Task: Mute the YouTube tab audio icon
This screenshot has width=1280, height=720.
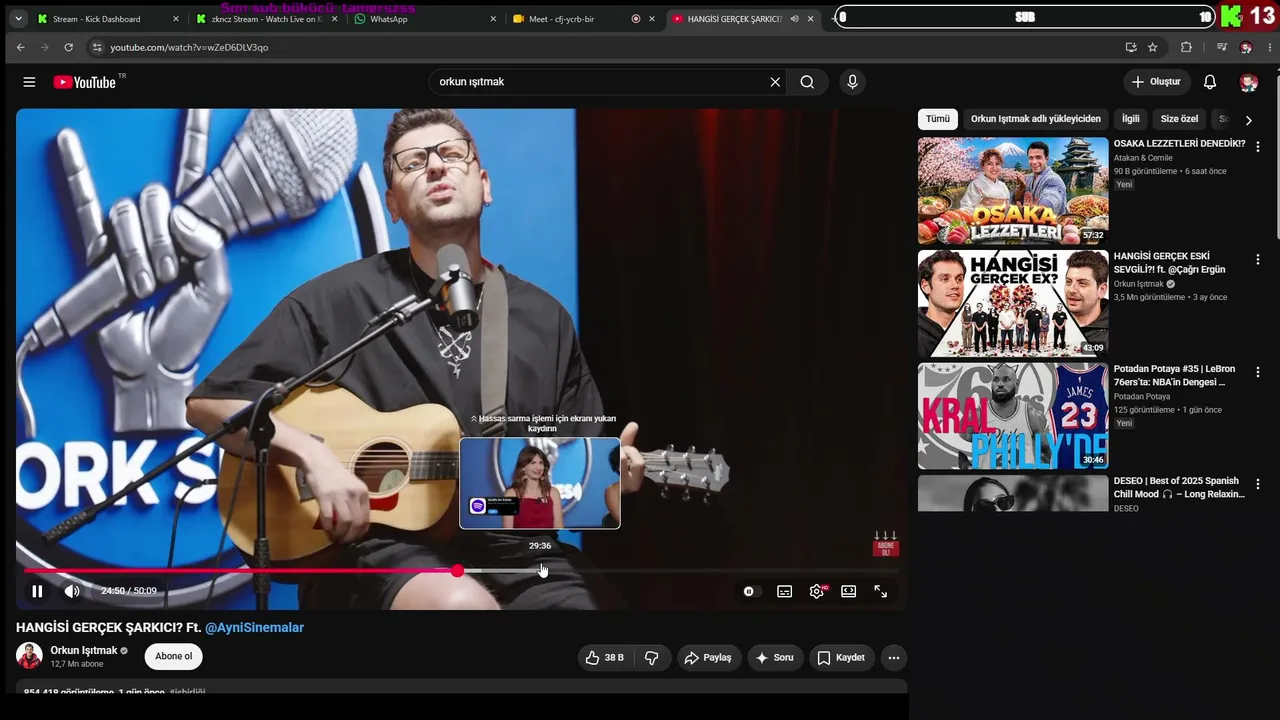Action: [x=794, y=19]
